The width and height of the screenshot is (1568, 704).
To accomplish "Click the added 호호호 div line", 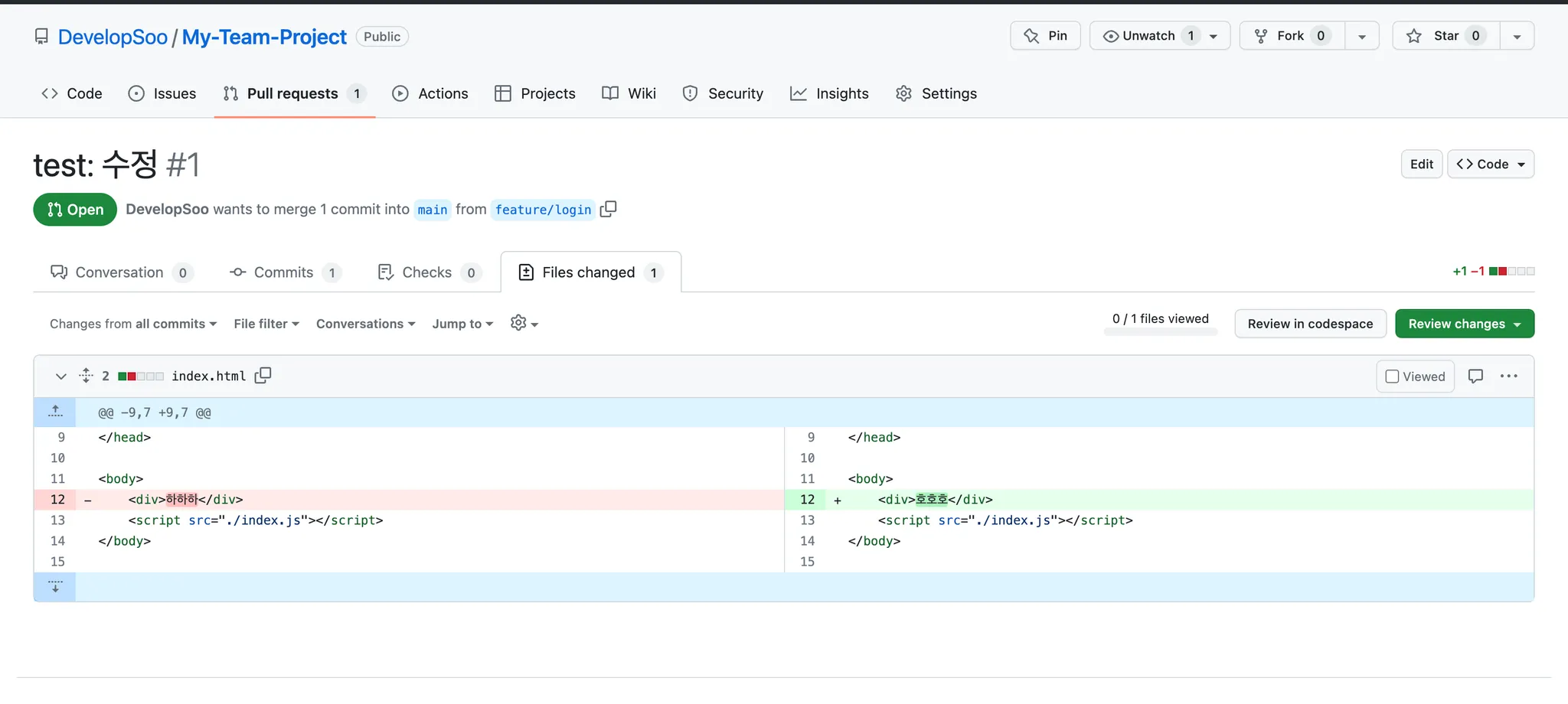I will click(x=1180, y=500).
